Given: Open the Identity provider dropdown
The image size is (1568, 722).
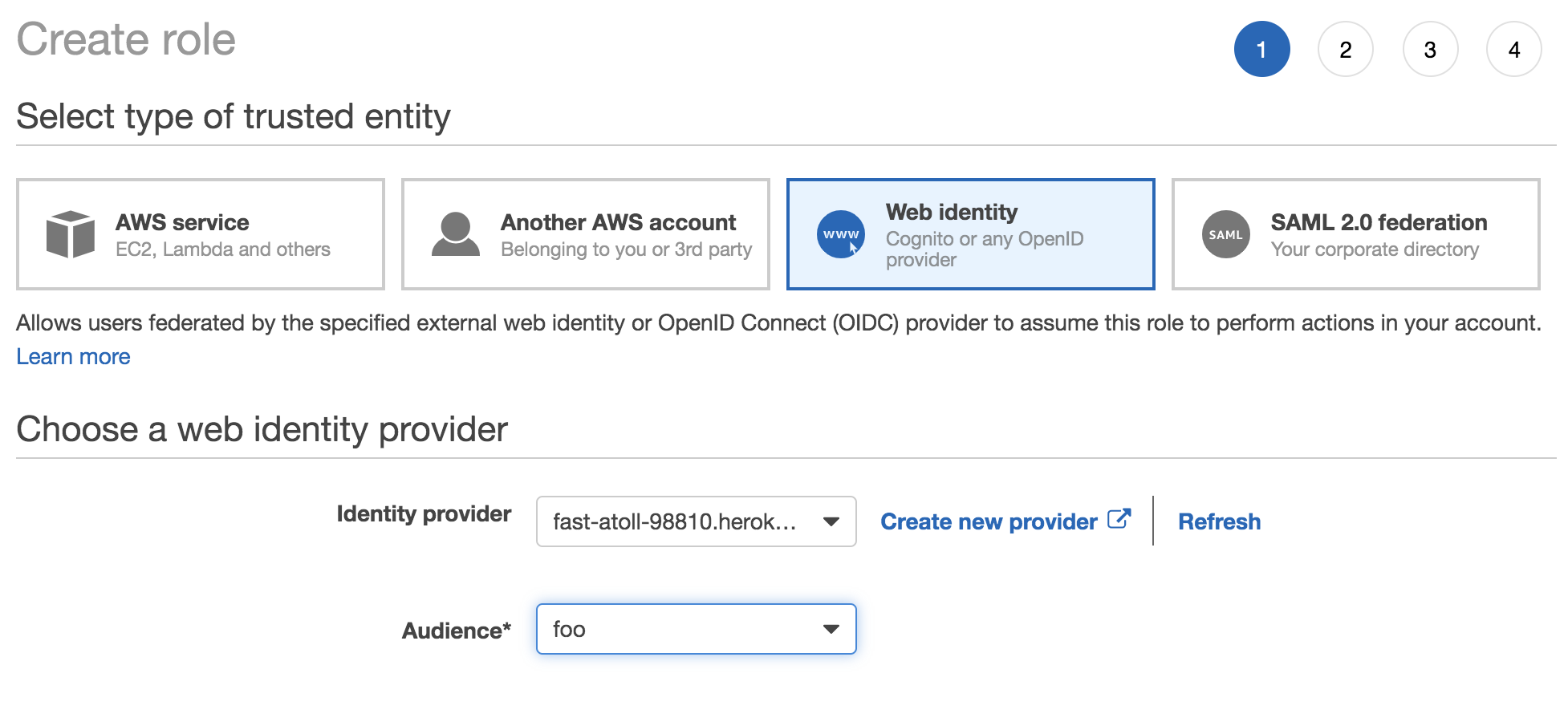Looking at the screenshot, I should pyautogui.click(x=697, y=521).
